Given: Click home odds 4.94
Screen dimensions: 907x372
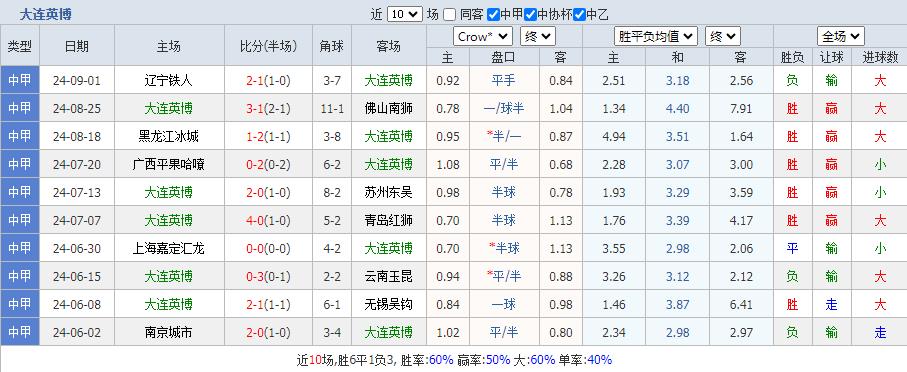Looking at the screenshot, I should click(x=613, y=137).
